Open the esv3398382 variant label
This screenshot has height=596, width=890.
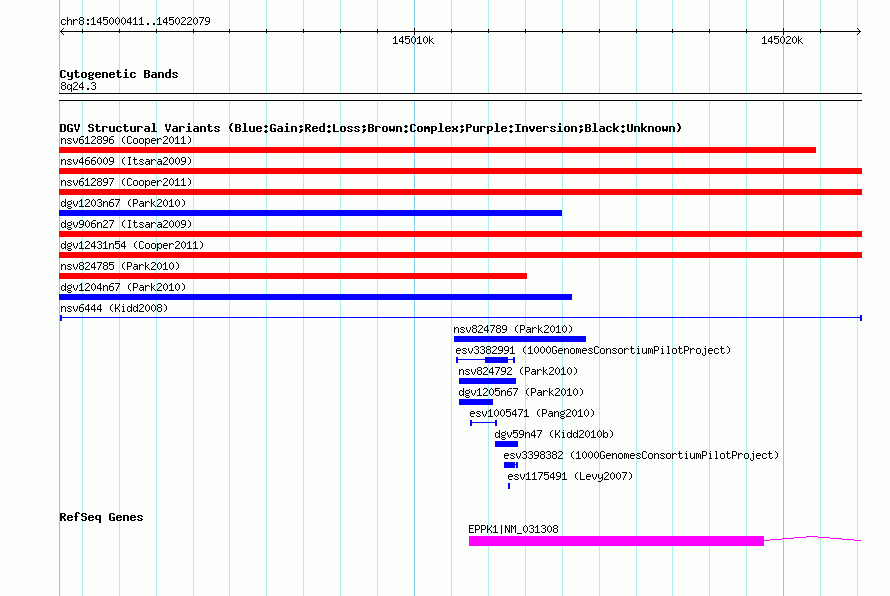641,455
